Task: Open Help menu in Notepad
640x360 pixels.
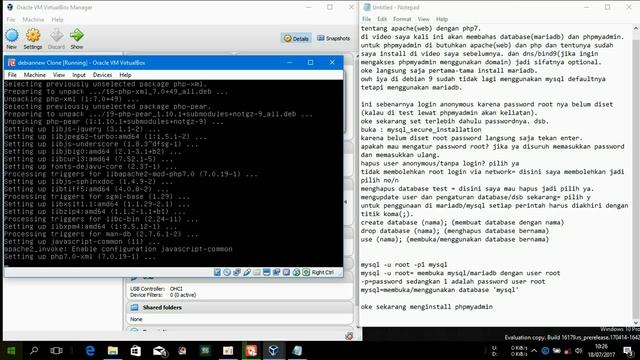Action: click(442, 19)
